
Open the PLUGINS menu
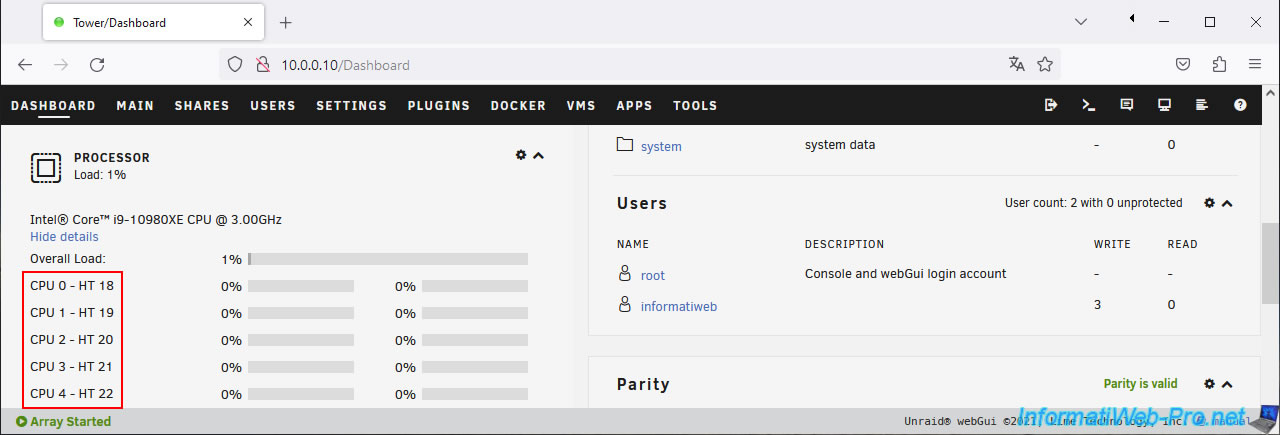coord(439,105)
